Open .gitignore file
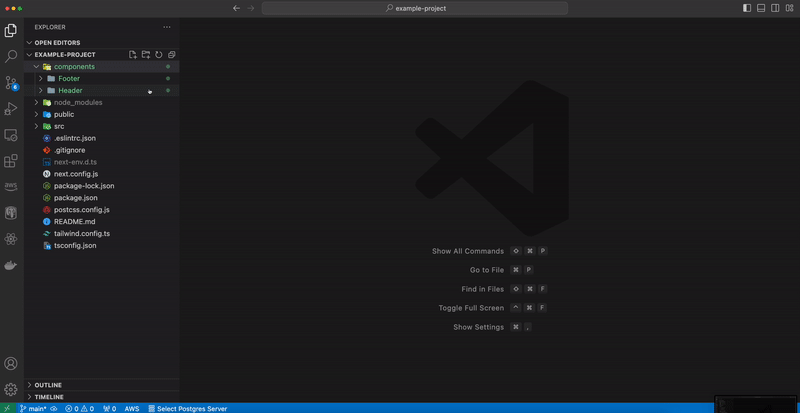The height and width of the screenshot is (413, 800). tap(102, 150)
